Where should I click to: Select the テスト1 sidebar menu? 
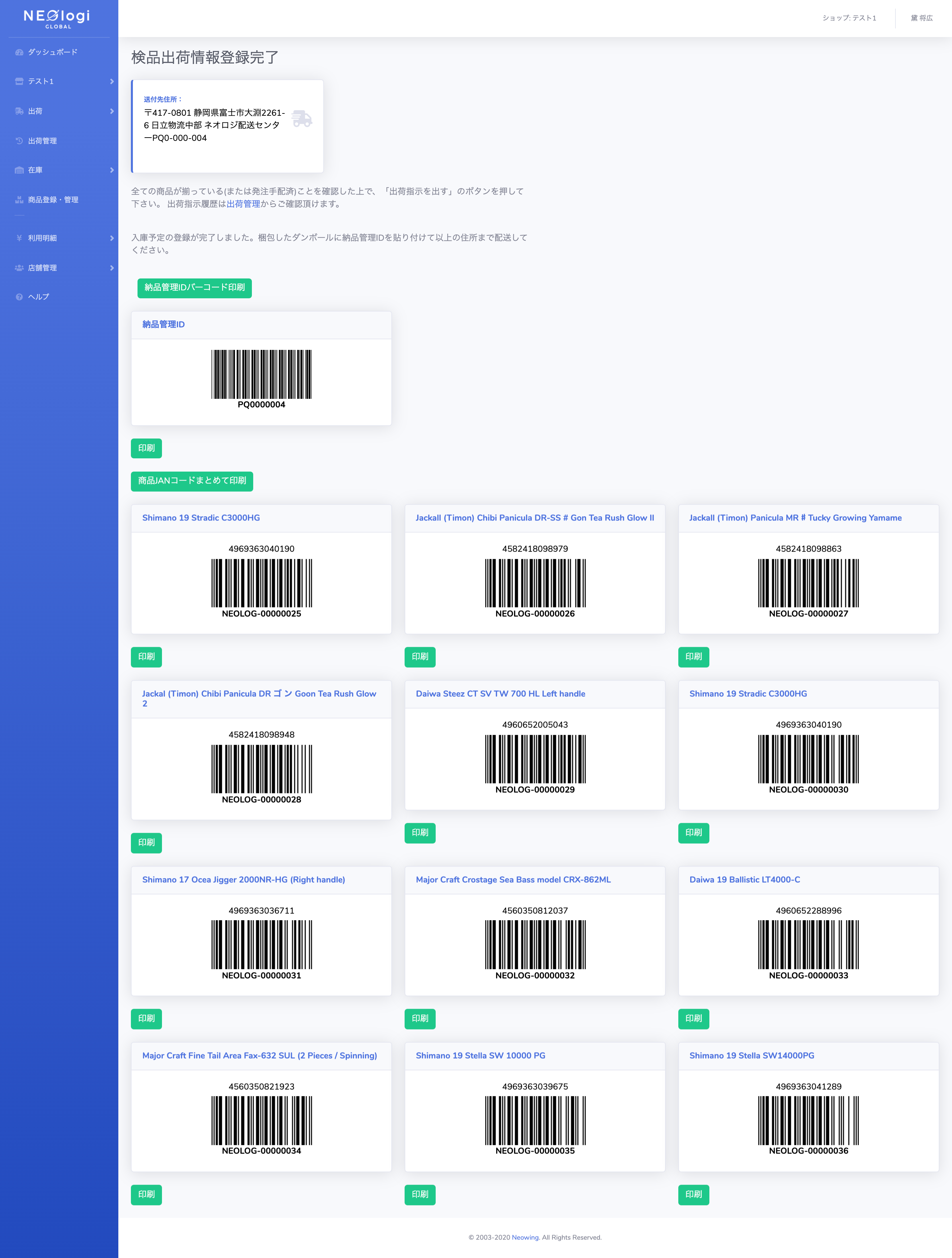(59, 81)
